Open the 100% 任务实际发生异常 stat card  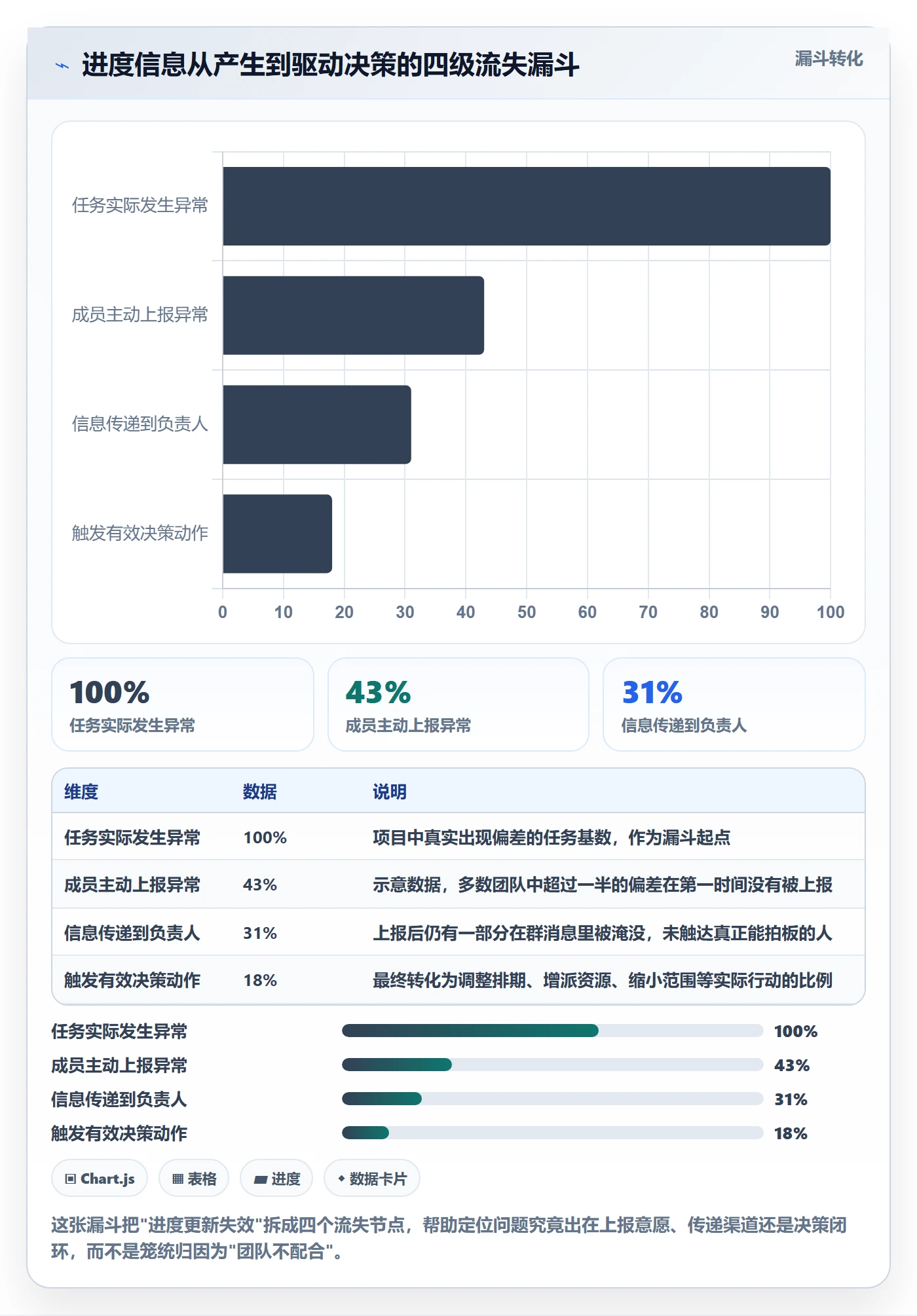(x=183, y=704)
